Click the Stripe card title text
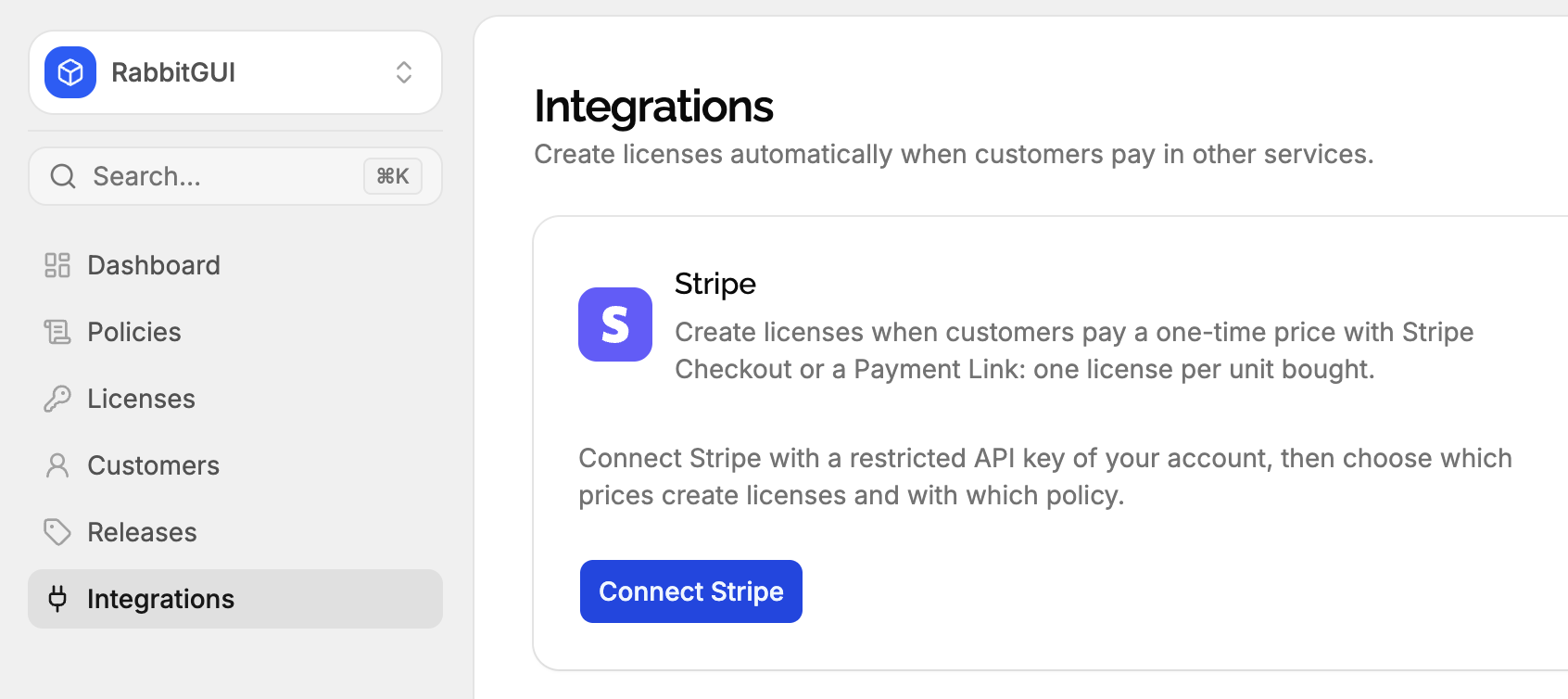This screenshot has width=1568, height=699. click(x=715, y=284)
